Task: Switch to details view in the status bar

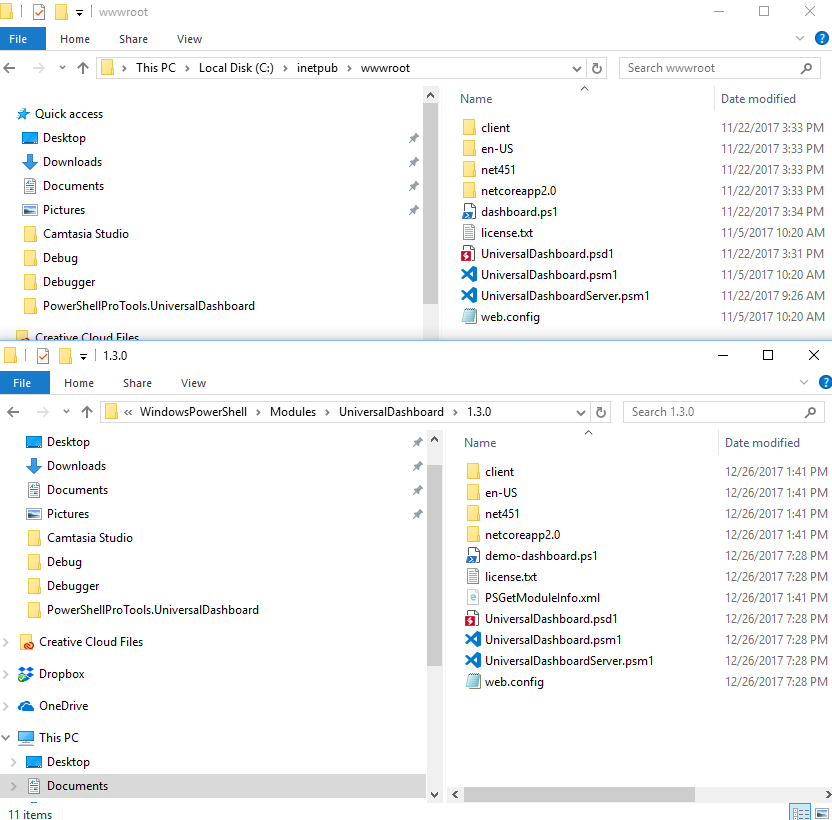Action: click(800, 811)
